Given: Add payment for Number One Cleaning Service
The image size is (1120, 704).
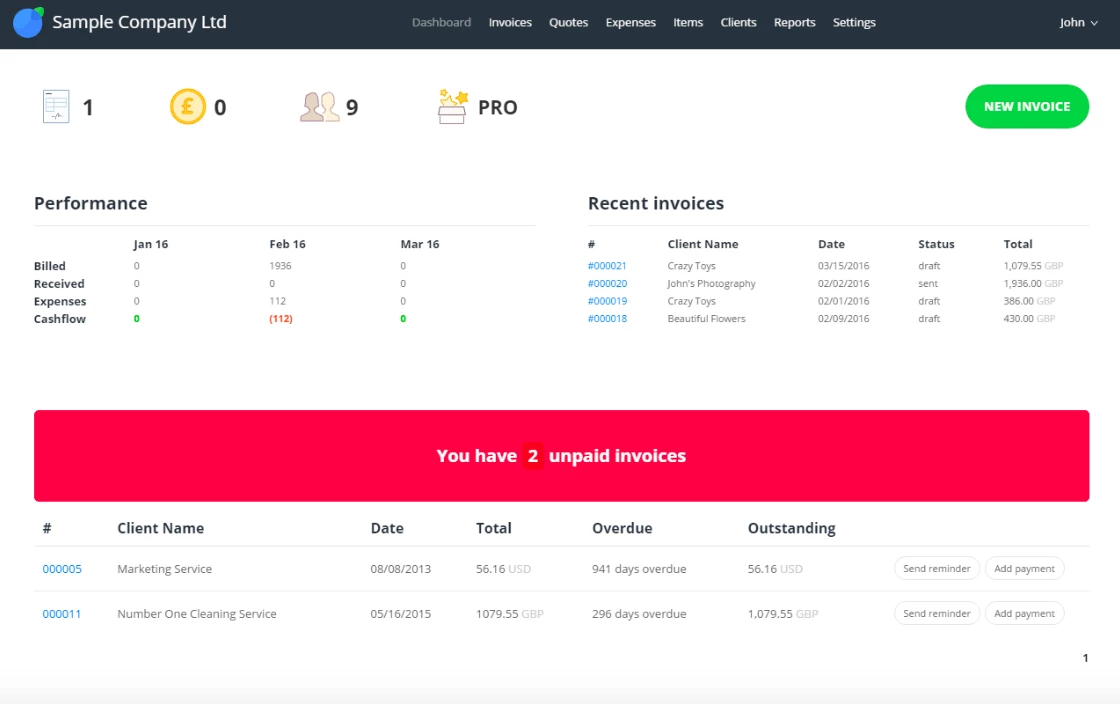Looking at the screenshot, I should 1024,614.
